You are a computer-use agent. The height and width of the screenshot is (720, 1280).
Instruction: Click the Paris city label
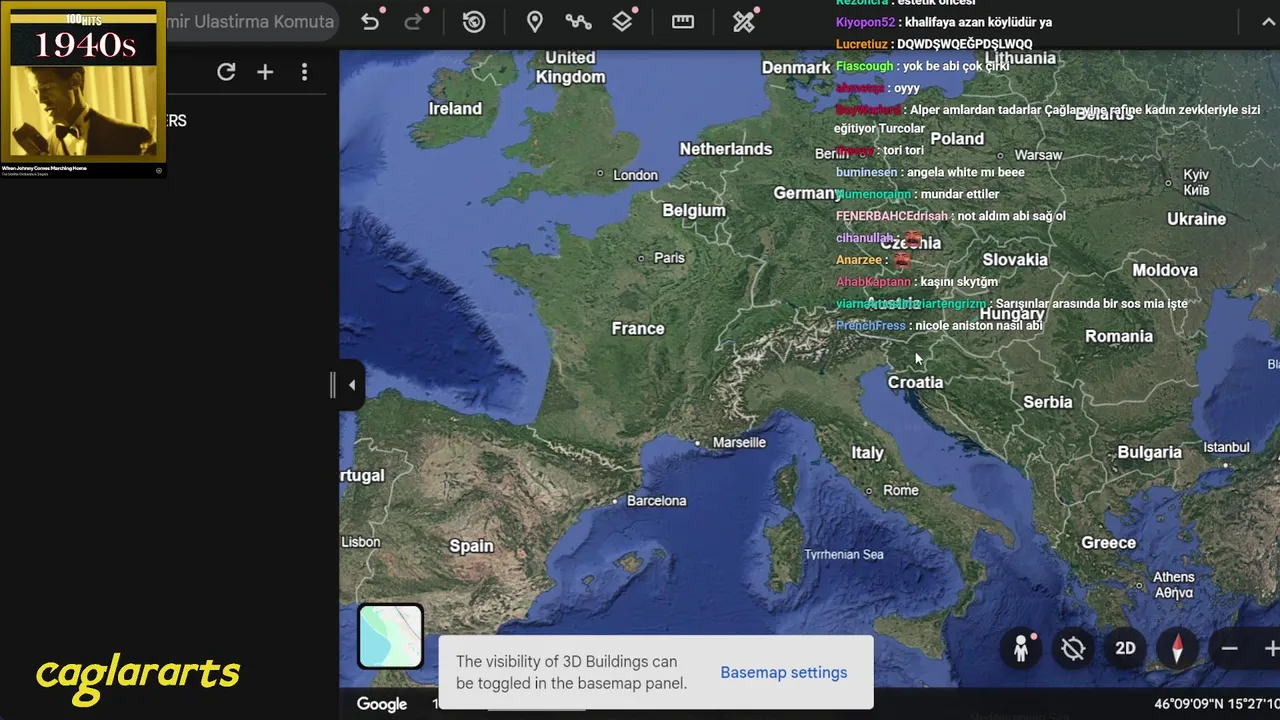669,257
